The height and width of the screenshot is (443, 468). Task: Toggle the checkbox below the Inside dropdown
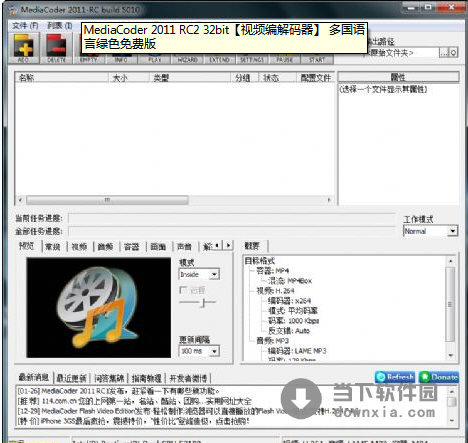183,290
